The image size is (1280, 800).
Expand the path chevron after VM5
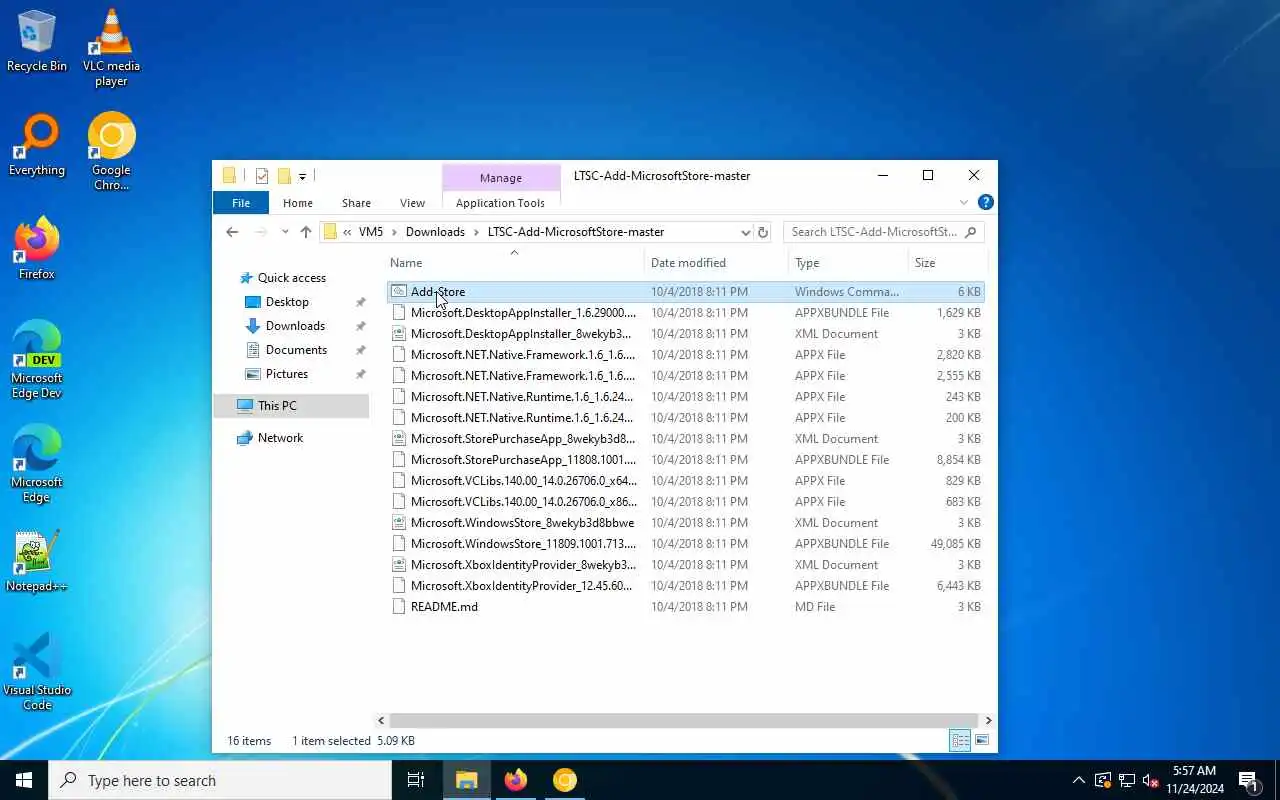394,232
